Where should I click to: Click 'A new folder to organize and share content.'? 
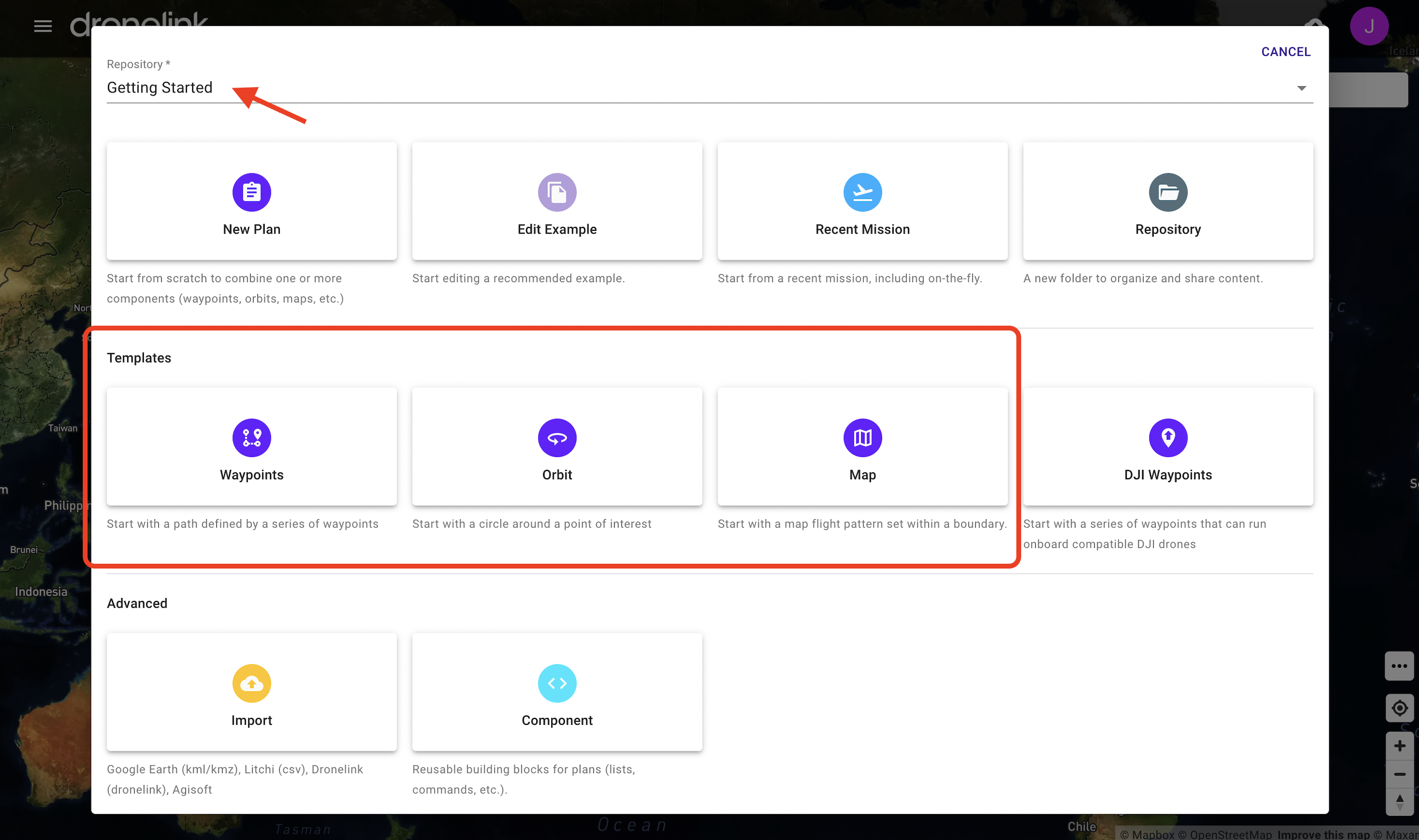(1142, 279)
